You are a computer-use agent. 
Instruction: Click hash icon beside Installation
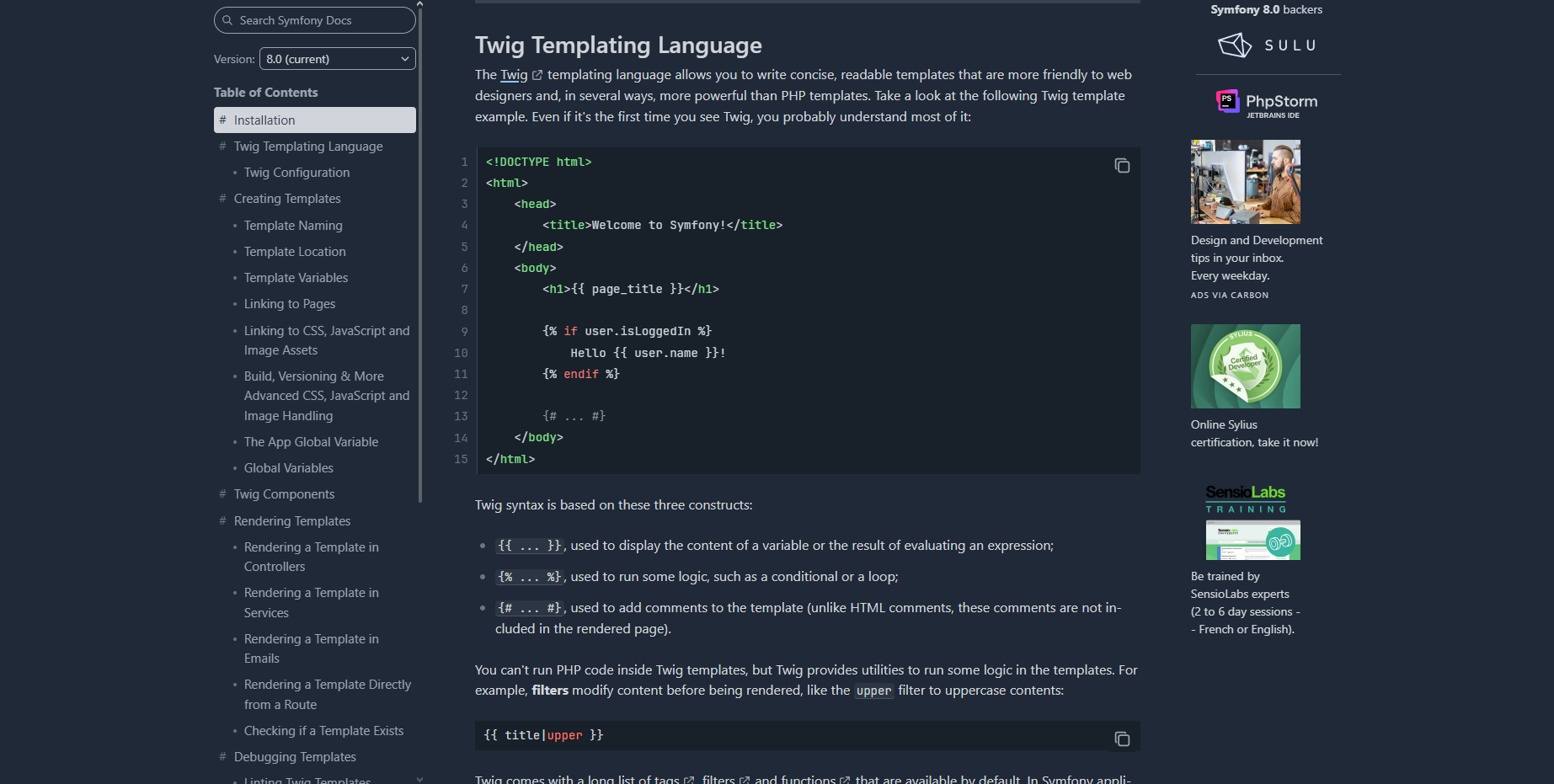222,120
